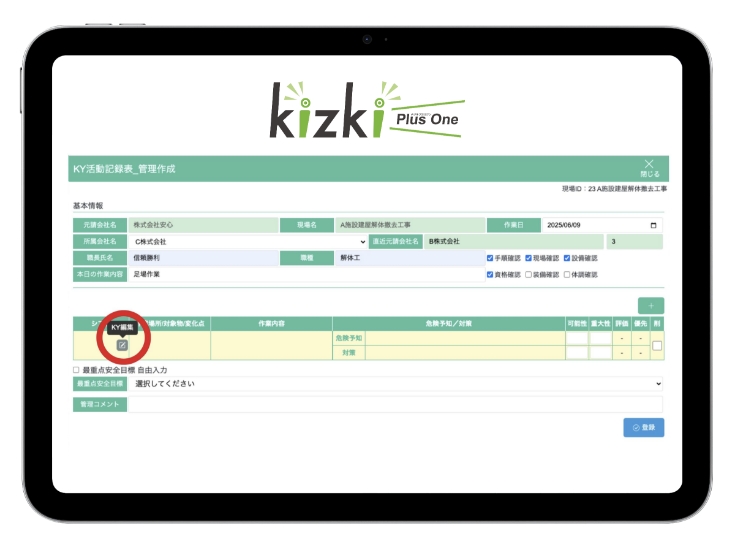The width and height of the screenshot is (735, 546).
Task: Click the Kizki Plus One logo
Action: point(366,112)
